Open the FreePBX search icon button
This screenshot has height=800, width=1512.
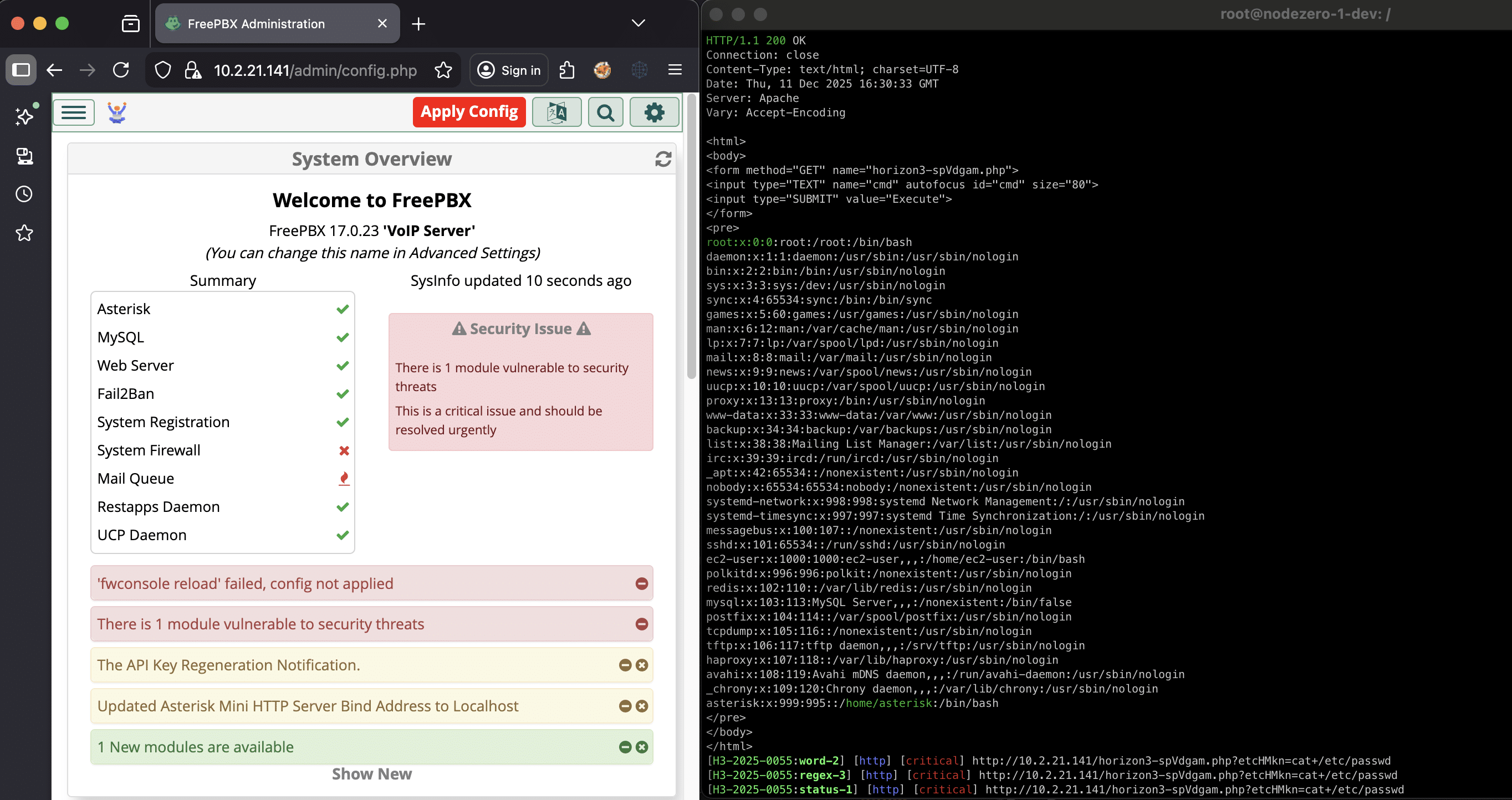[x=605, y=112]
